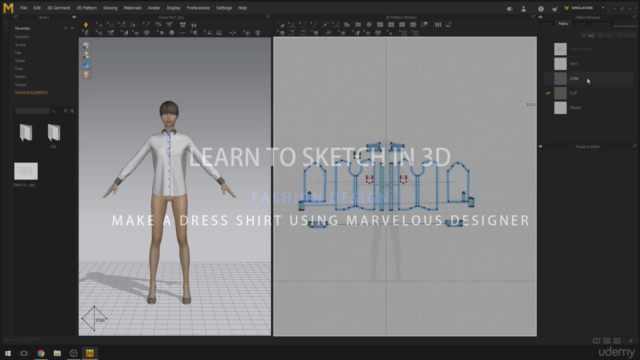Click the yellow plus icon in the 2D toolbar's lower row
The image size is (640, 360).
point(390,33)
